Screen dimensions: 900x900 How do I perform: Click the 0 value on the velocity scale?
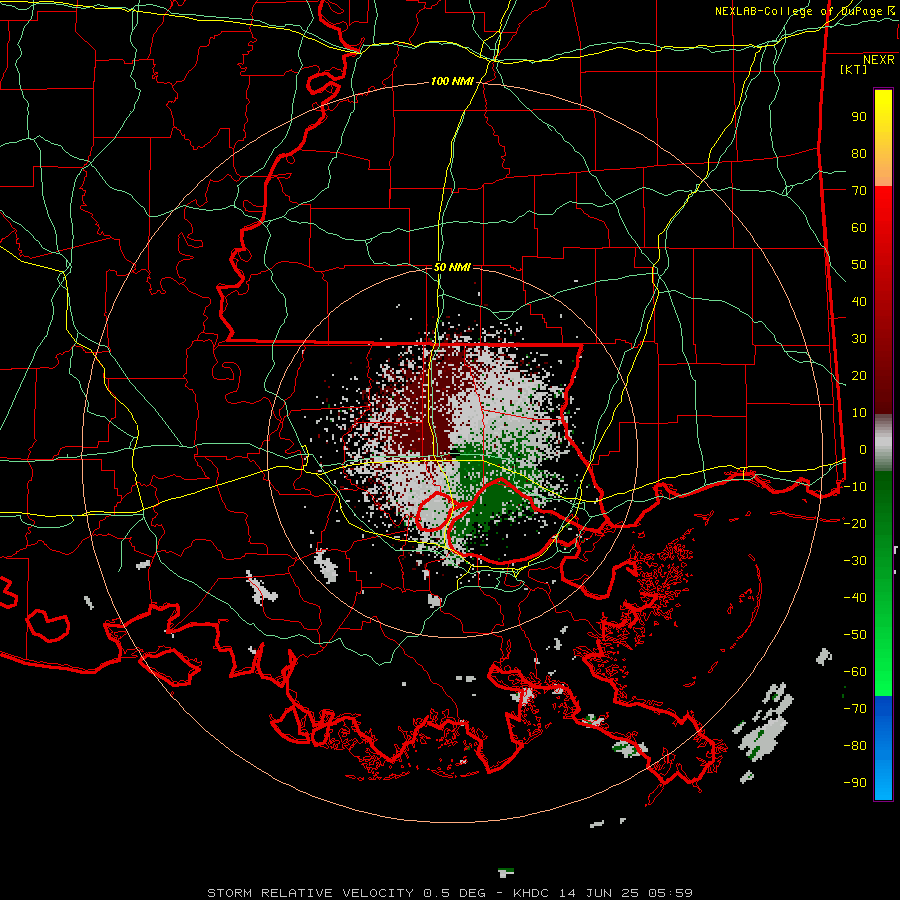pos(863,449)
